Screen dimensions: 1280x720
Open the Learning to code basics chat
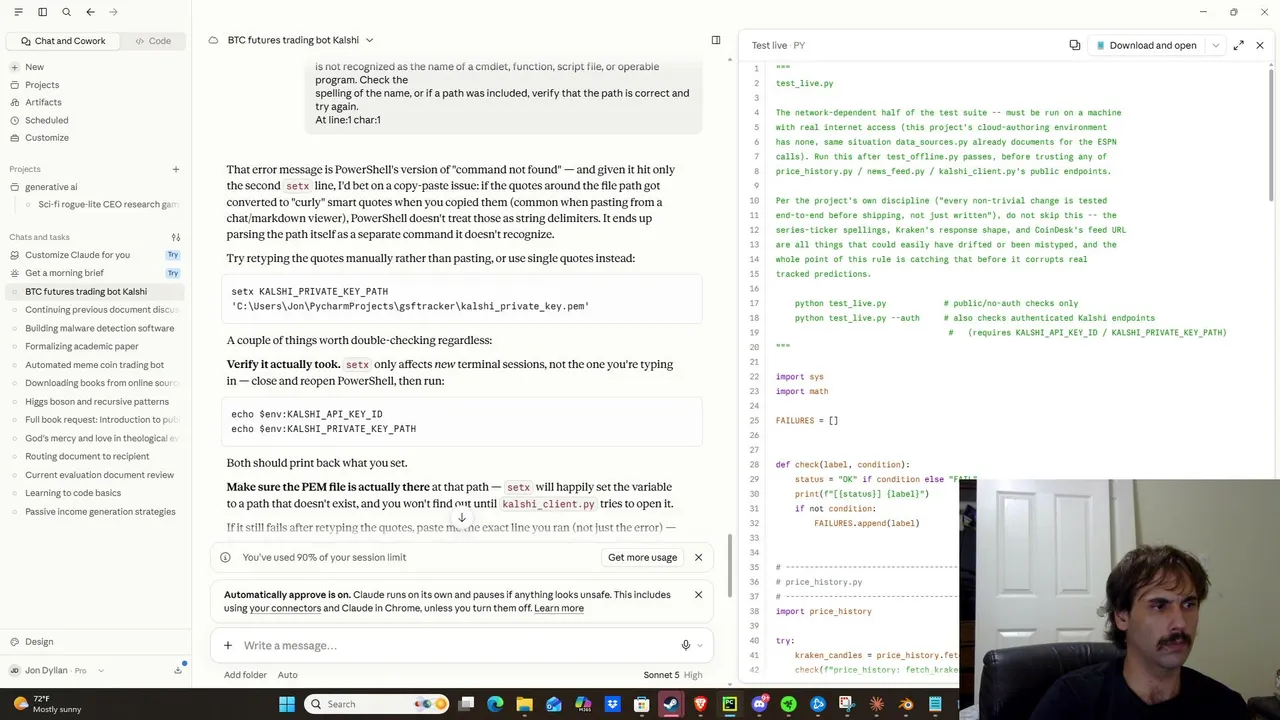(x=73, y=493)
